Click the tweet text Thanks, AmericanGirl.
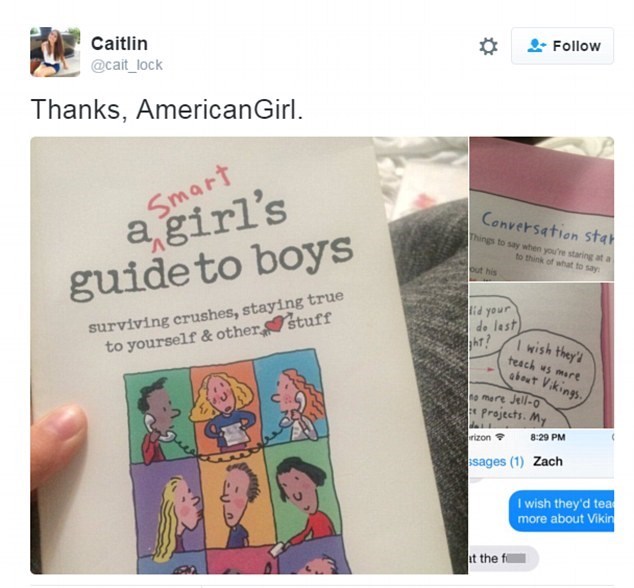Image resolution: width=634 pixels, height=588 pixels. tap(167, 109)
